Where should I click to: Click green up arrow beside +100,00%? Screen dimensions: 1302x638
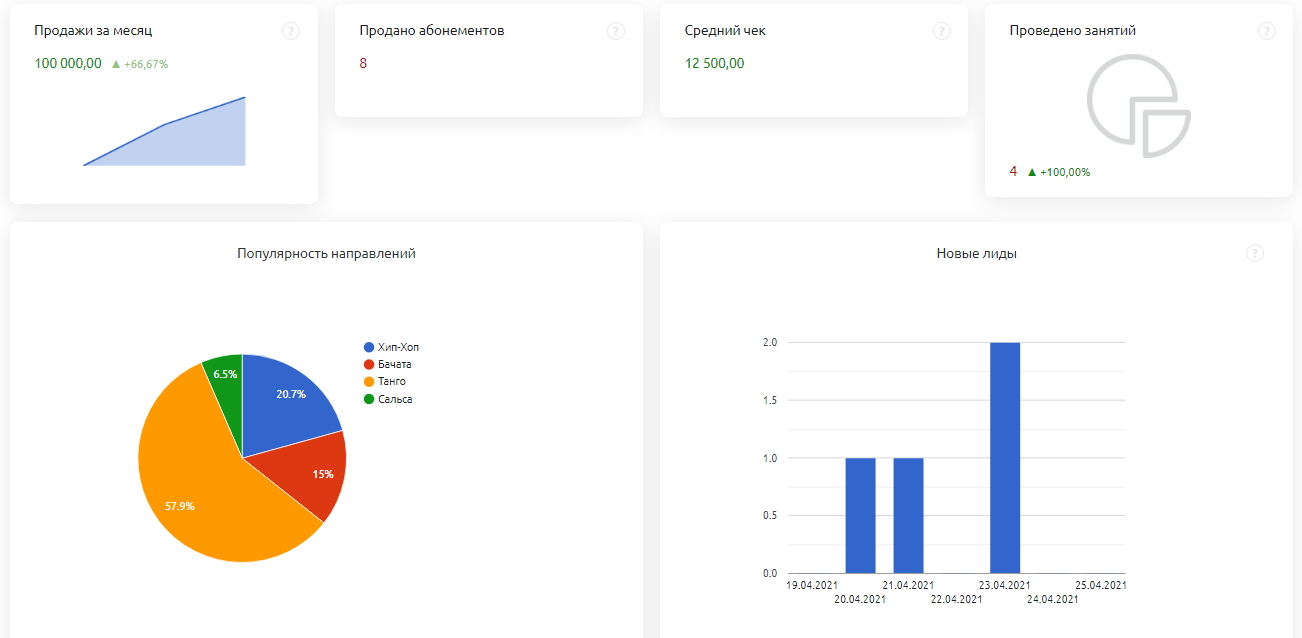[1032, 172]
